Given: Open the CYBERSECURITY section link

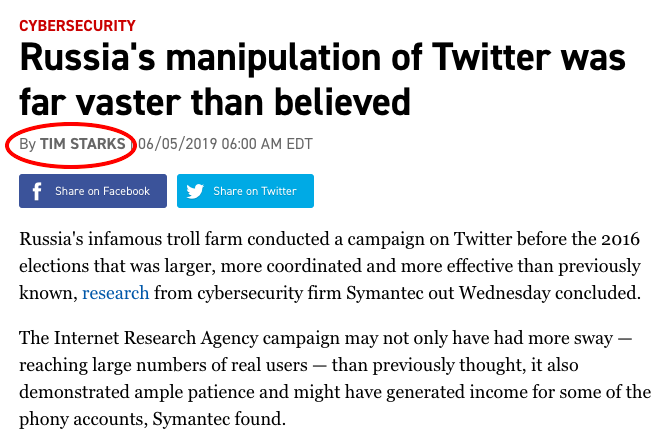Looking at the screenshot, I should coord(77,26).
